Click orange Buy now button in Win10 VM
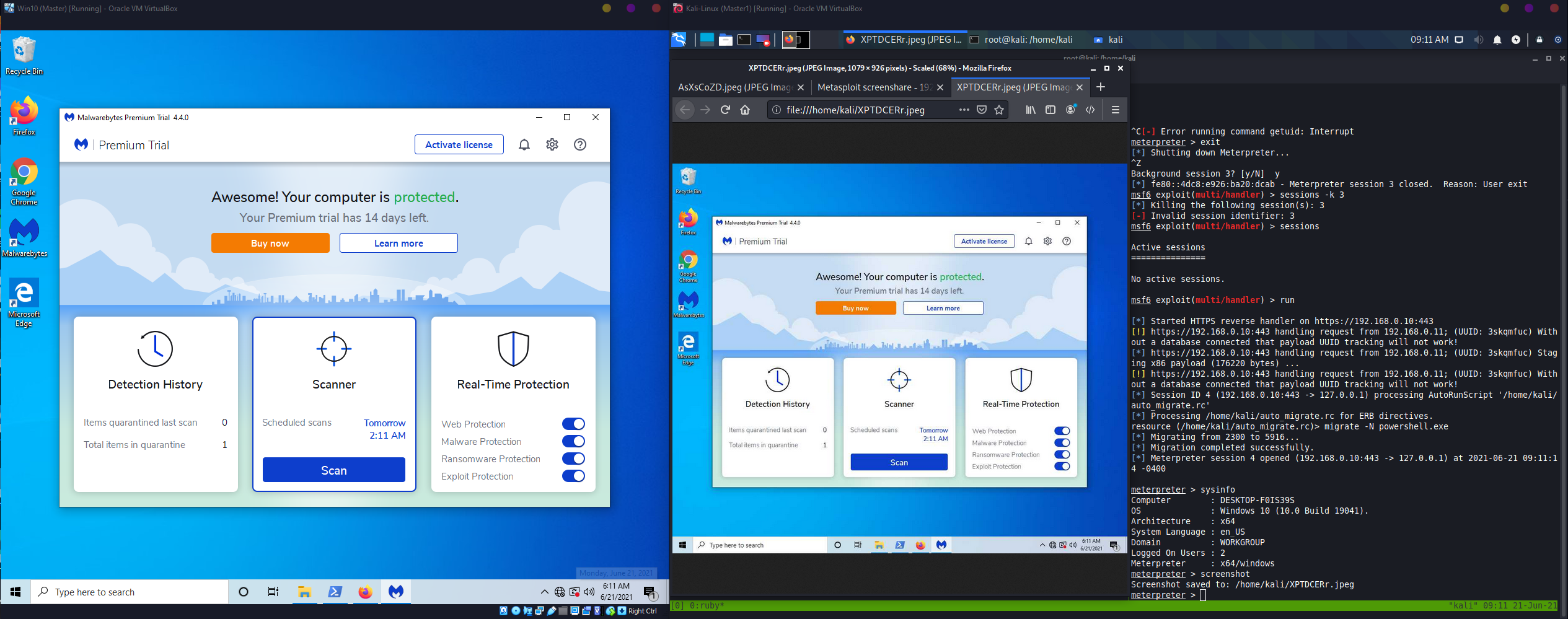1568x619 pixels. point(270,243)
